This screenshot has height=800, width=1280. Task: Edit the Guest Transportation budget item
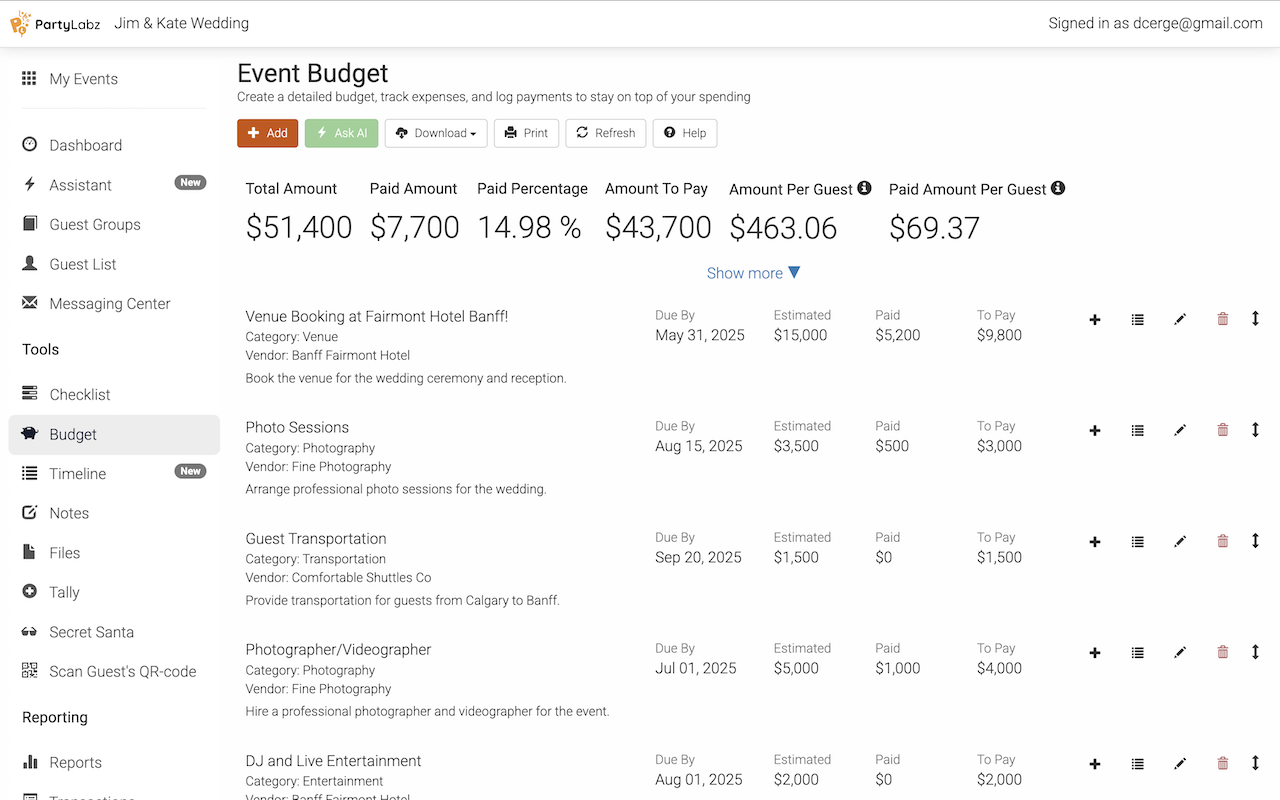pos(1180,542)
